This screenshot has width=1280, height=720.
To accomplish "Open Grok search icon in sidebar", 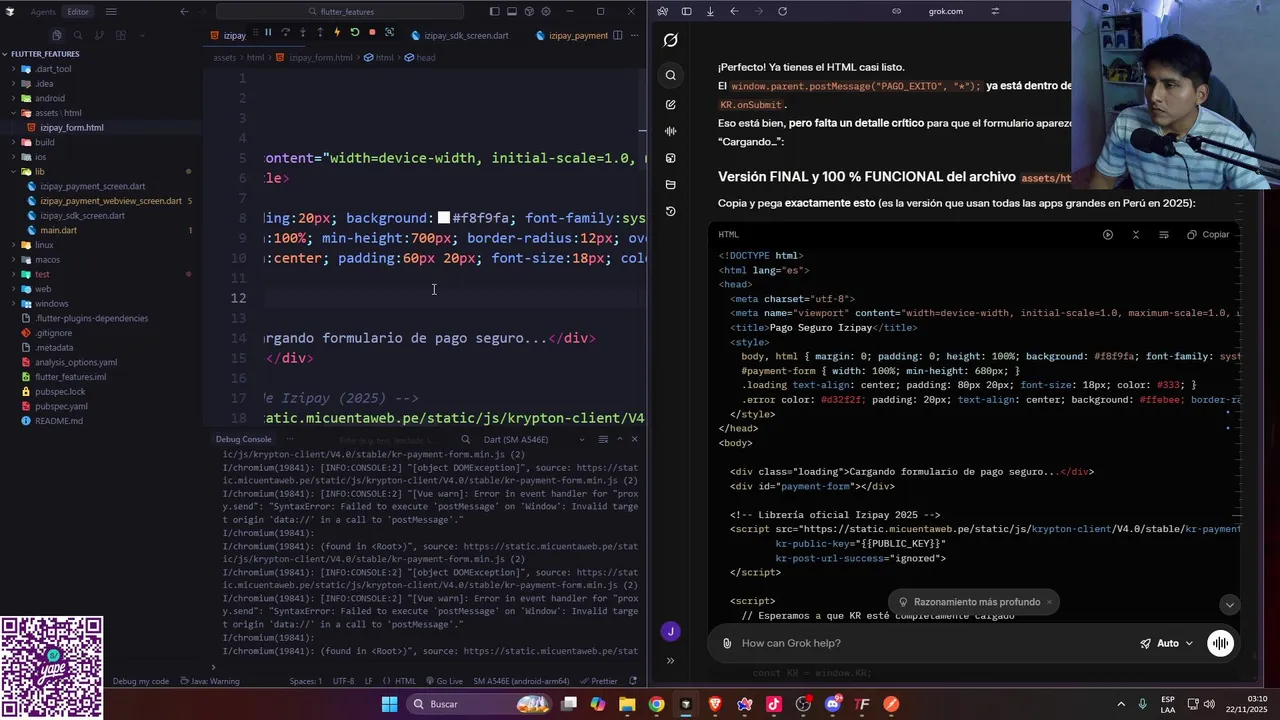I will pos(671,75).
